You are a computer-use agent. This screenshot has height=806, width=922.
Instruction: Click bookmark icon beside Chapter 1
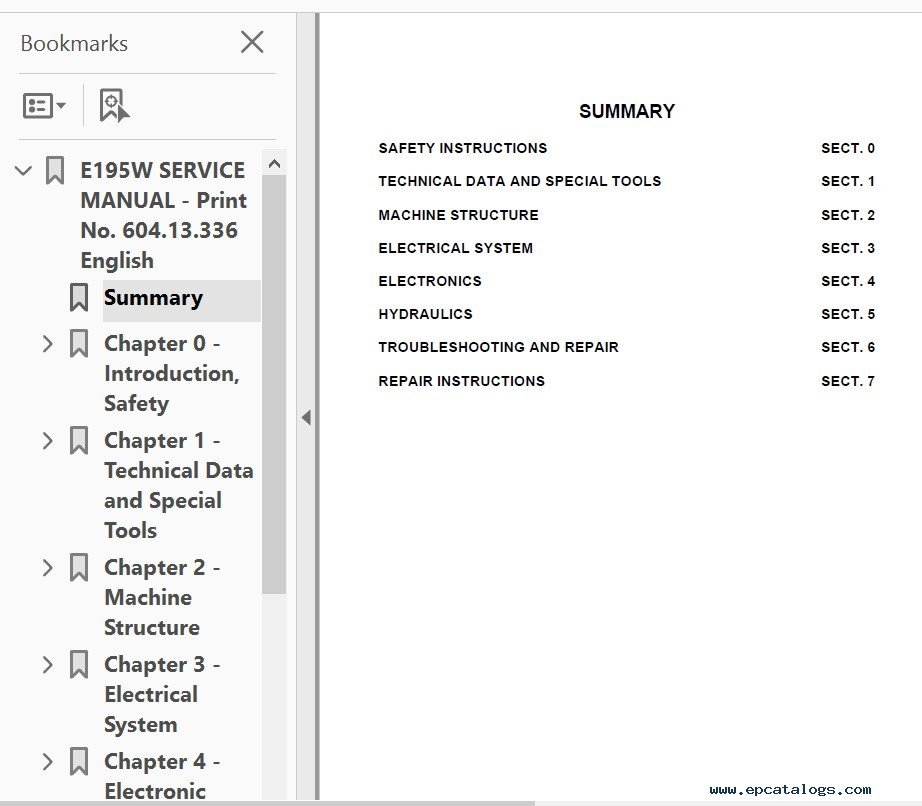coord(79,440)
